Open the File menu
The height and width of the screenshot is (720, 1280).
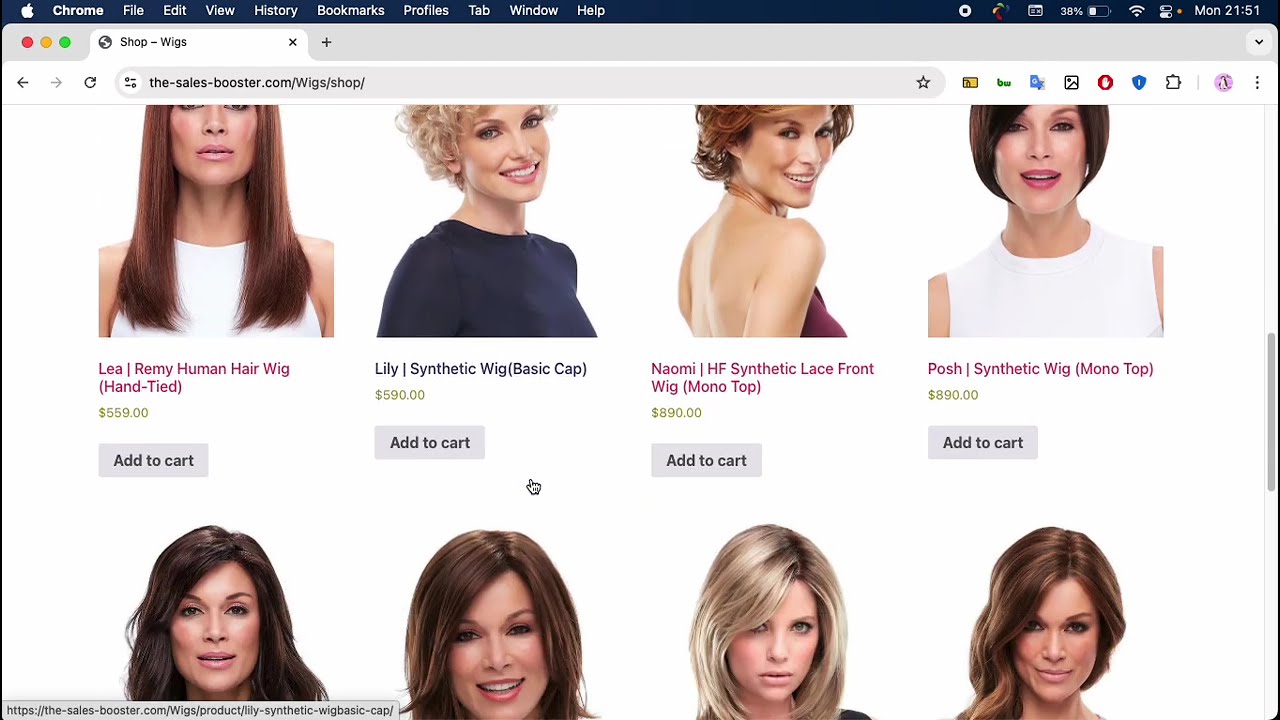133,10
